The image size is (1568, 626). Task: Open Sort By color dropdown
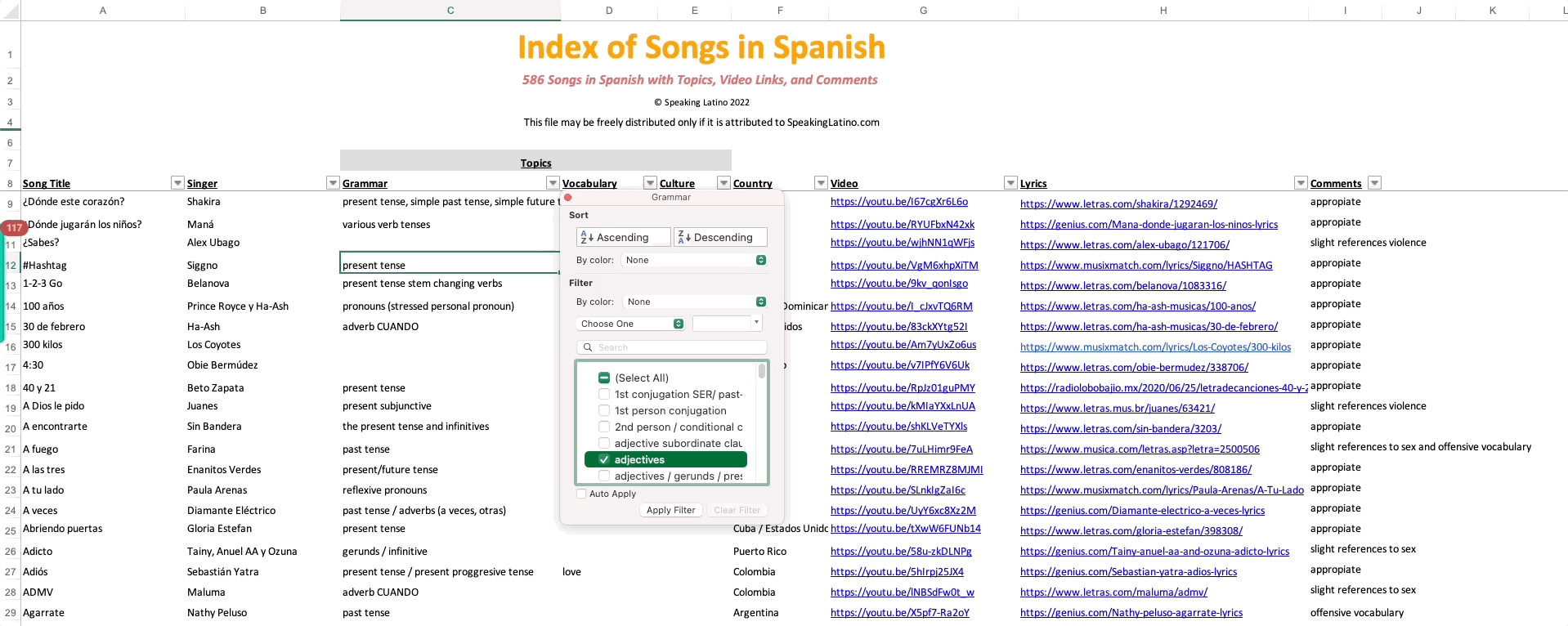tap(694, 260)
